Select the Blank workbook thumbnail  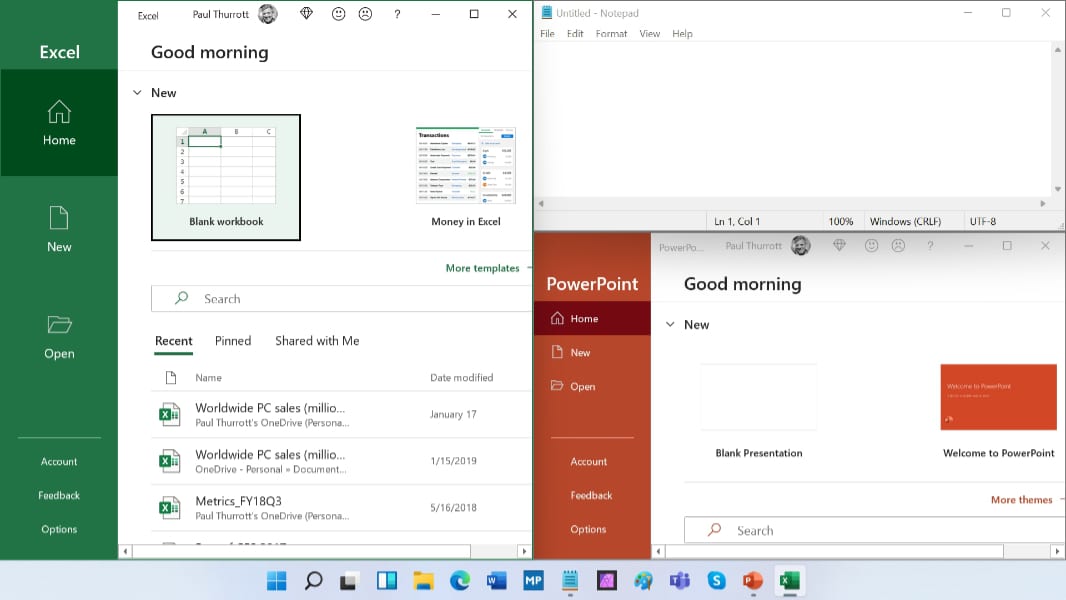[226, 177]
